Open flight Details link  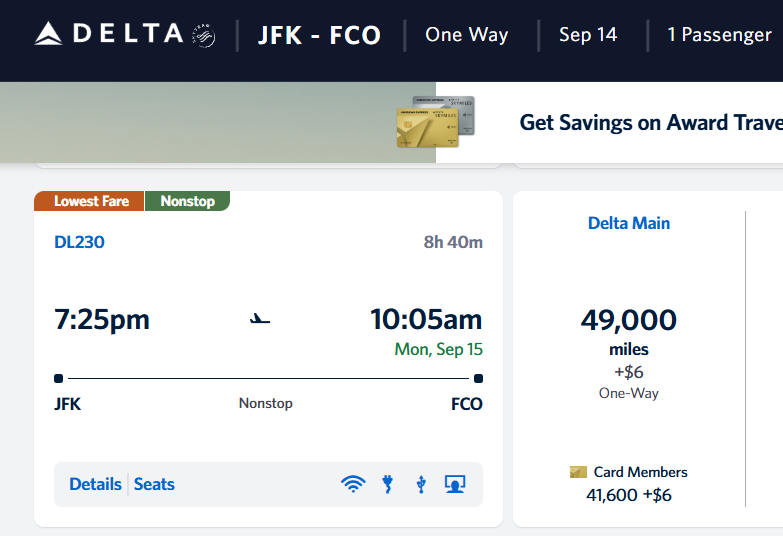pos(95,484)
